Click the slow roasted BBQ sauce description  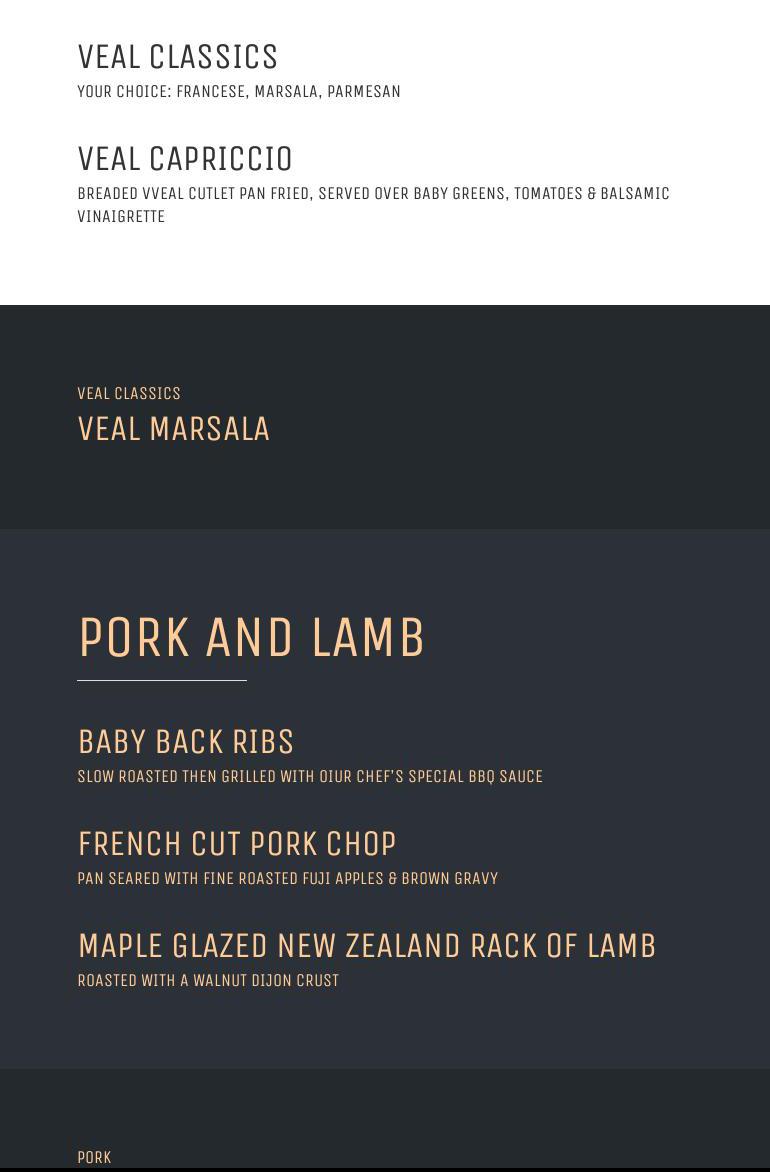point(310,777)
